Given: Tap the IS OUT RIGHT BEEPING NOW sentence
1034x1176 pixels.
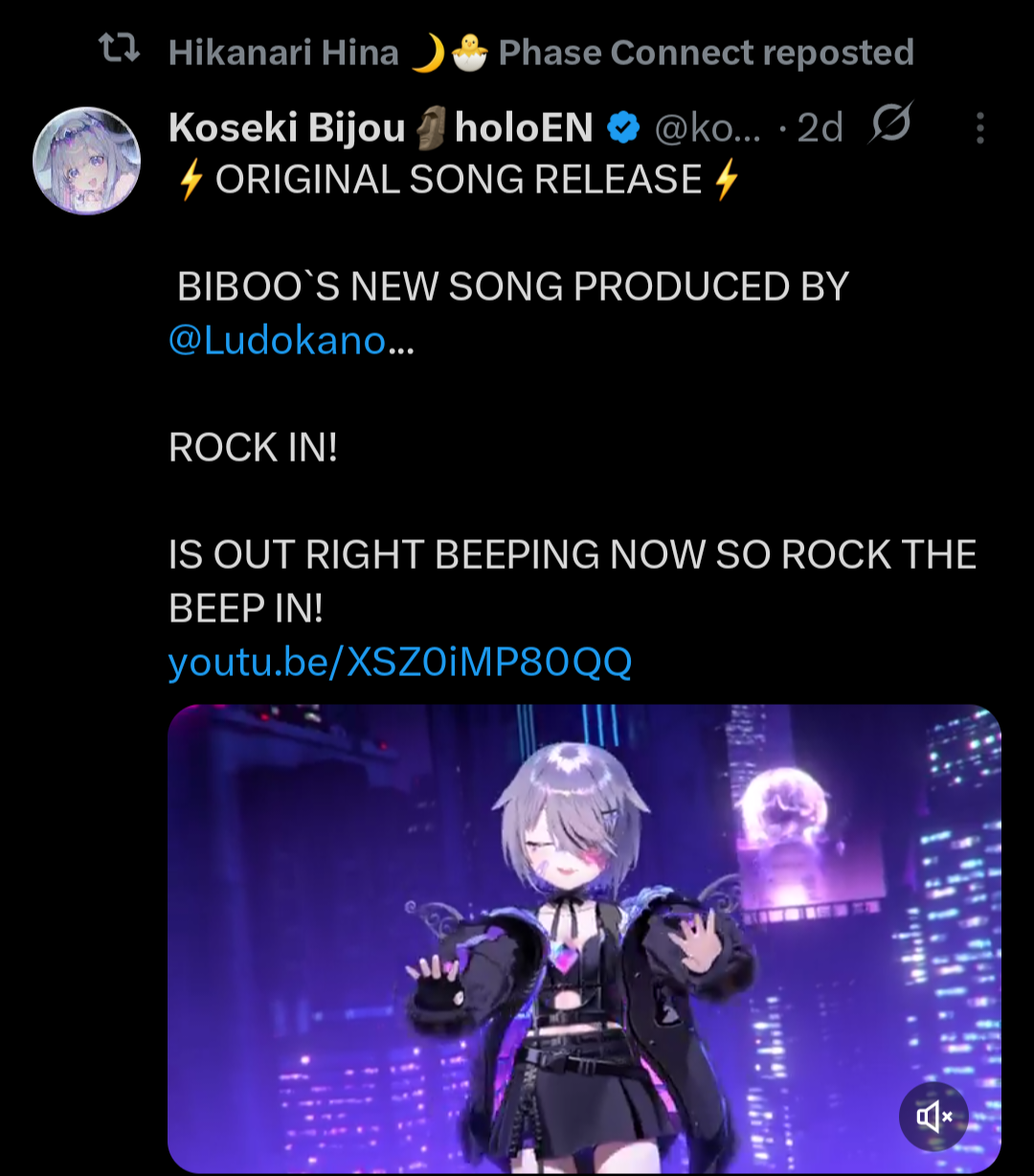Looking at the screenshot, I should [x=573, y=581].
